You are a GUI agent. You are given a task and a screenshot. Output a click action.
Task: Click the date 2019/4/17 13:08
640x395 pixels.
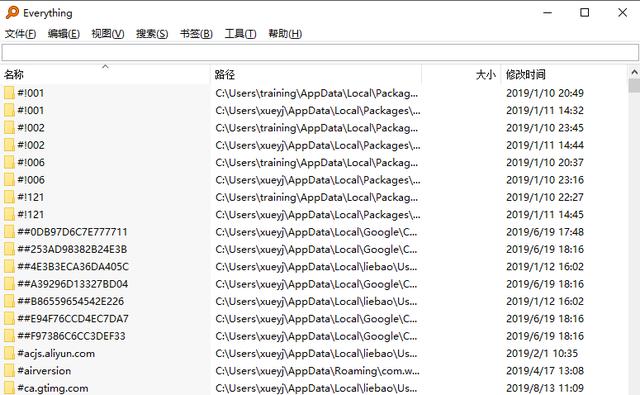(545, 371)
